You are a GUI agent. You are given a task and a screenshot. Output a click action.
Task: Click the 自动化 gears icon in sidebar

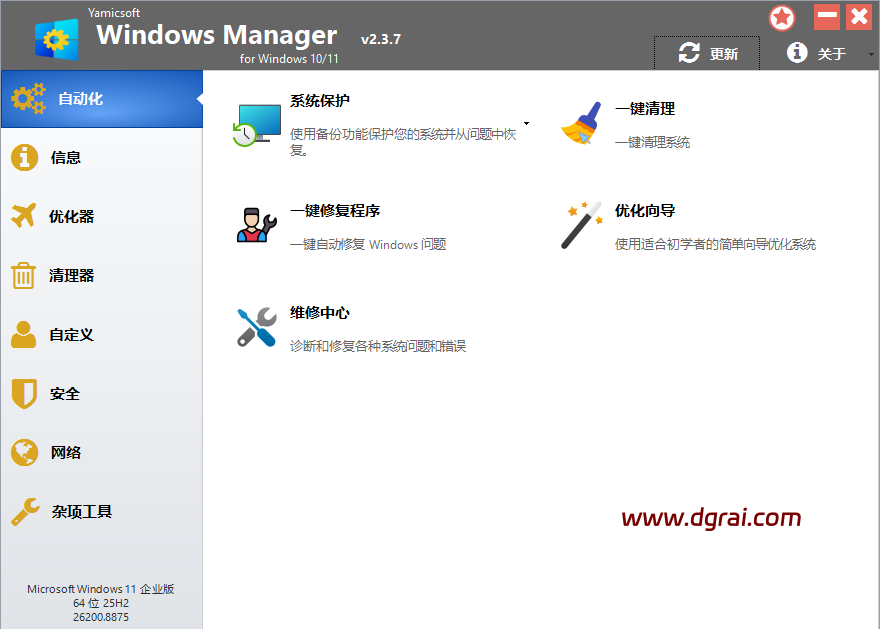tap(28, 98)
